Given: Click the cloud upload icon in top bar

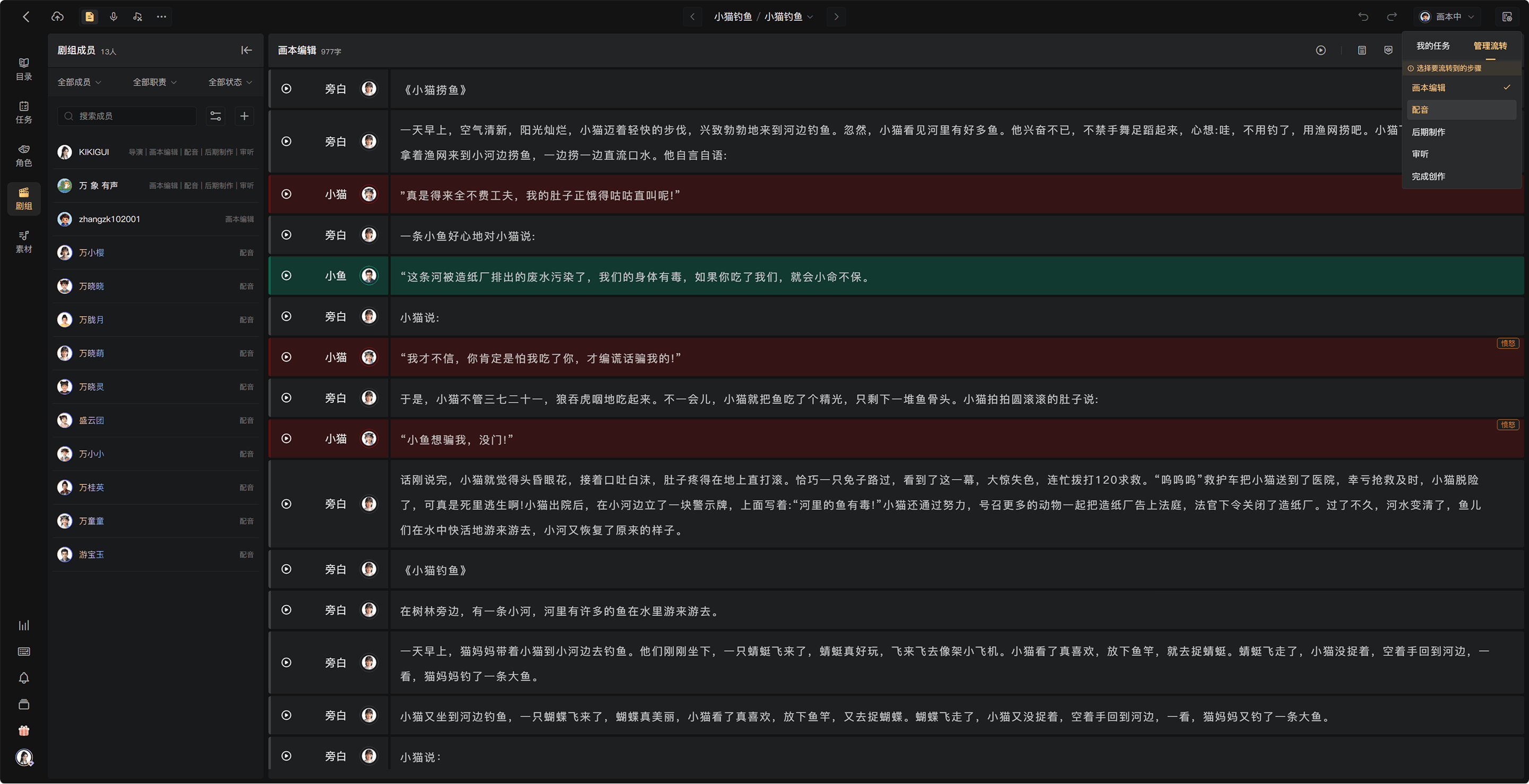Looking at the screenshot, I should 57,16.
